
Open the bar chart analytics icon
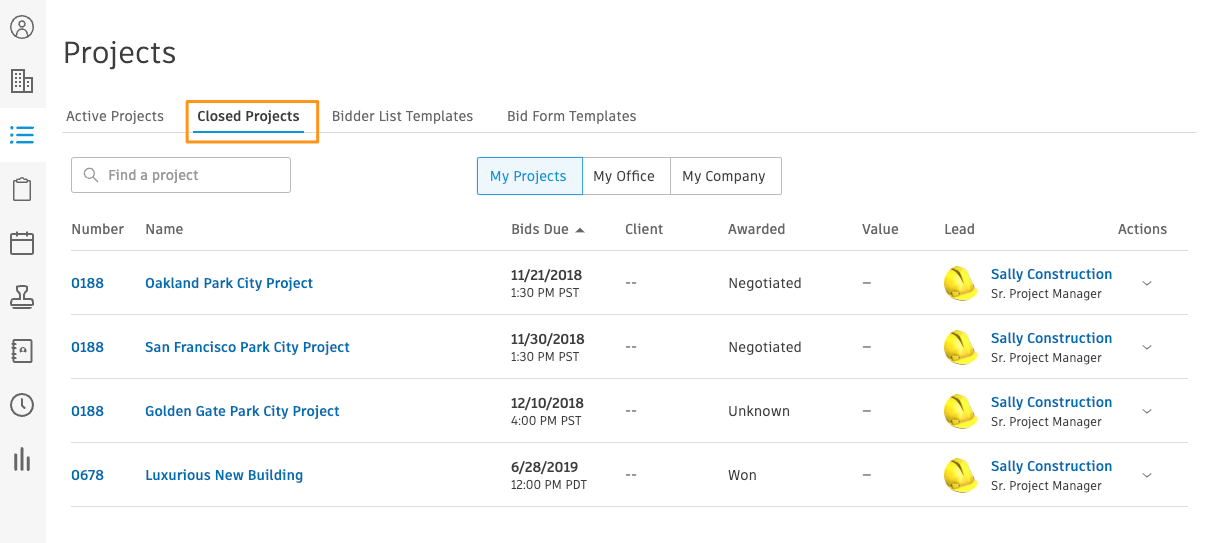pos(22,459)
